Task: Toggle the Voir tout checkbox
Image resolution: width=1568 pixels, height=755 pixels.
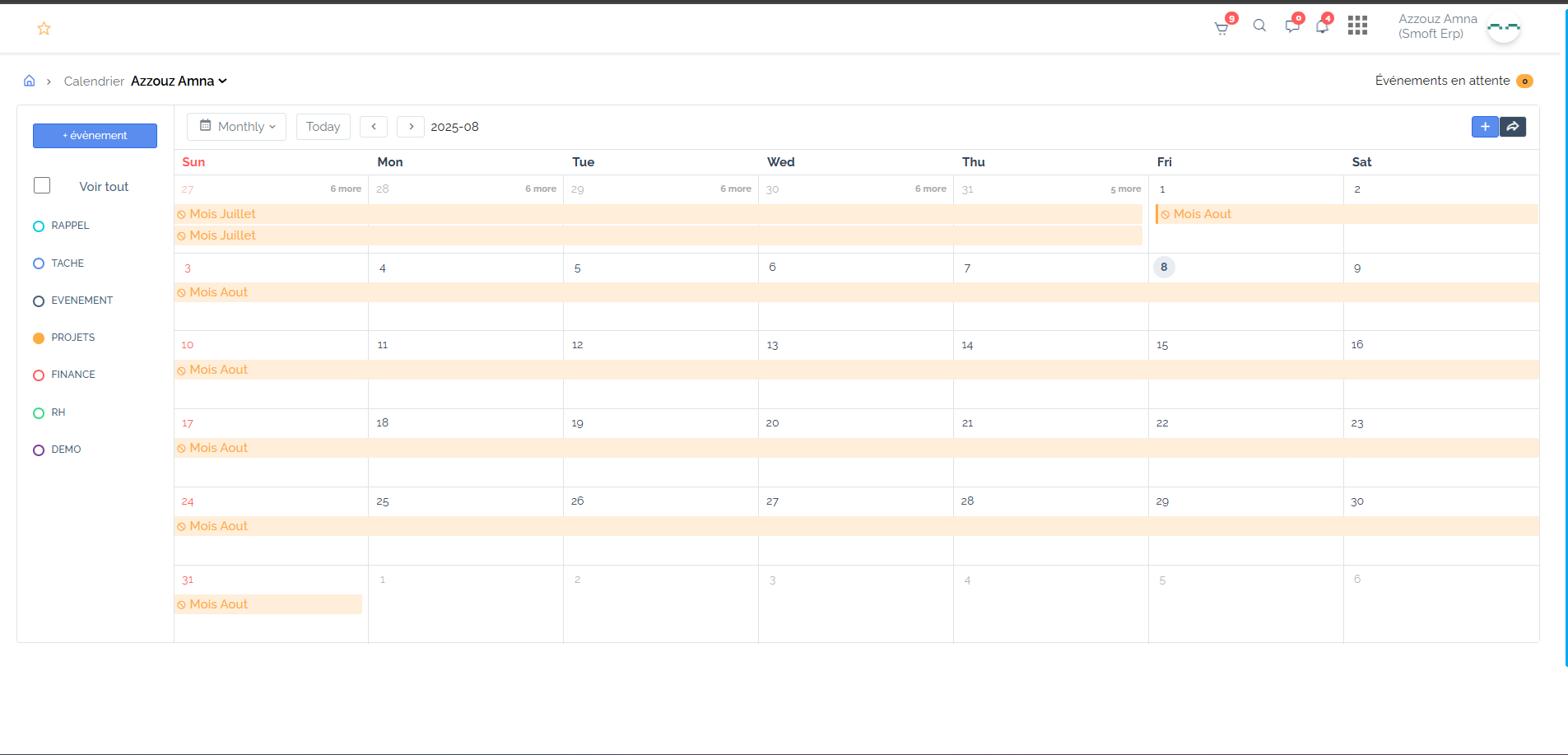Action: coord(42,185)
